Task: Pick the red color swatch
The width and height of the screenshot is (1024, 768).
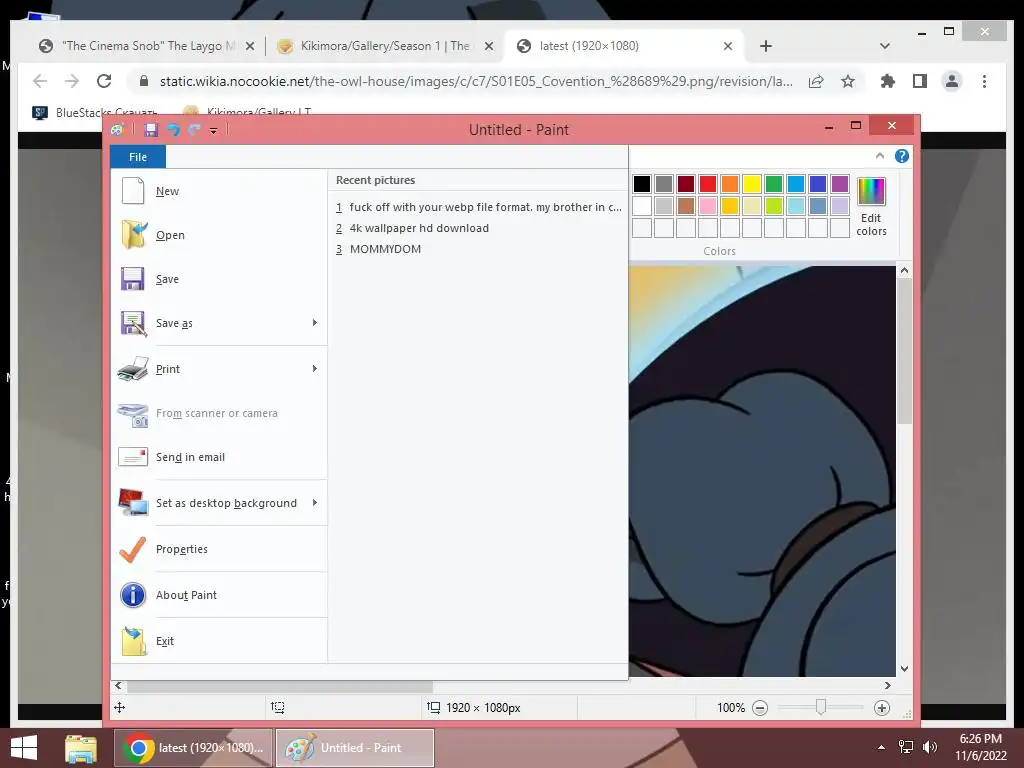Action: click(708, 184)
